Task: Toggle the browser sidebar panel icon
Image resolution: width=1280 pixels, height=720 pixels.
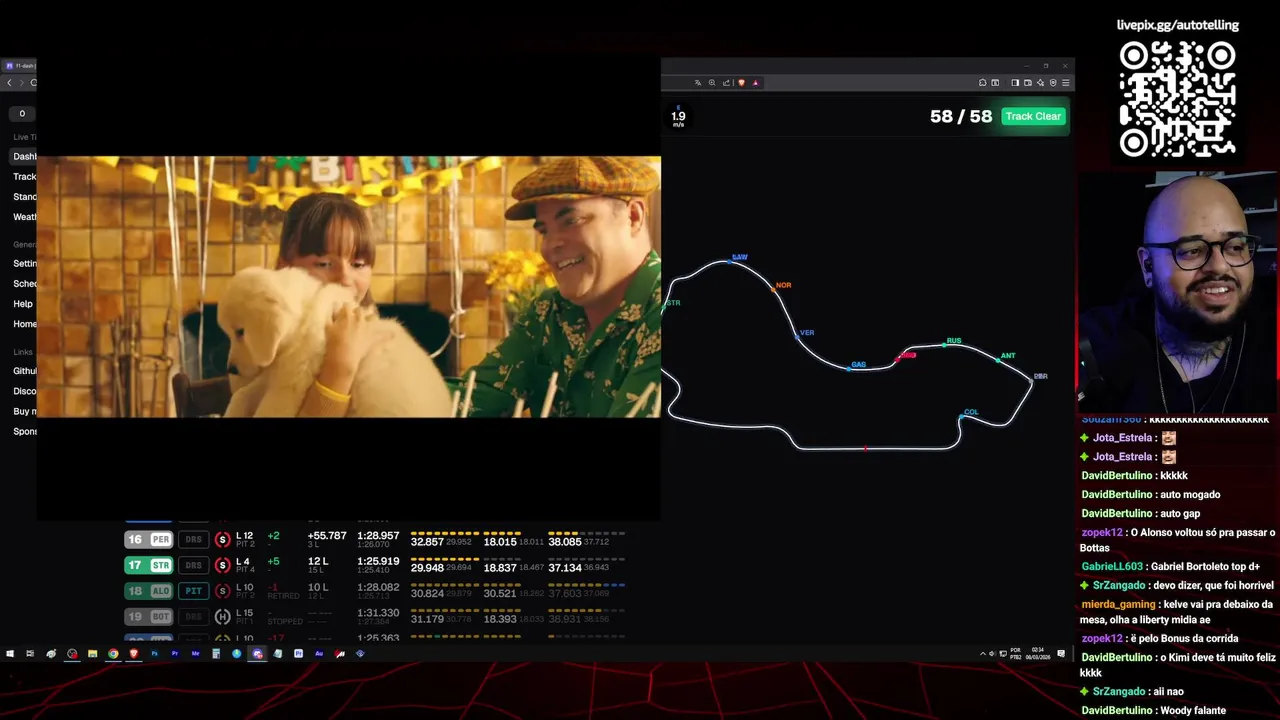Action: pos(1015,83)
